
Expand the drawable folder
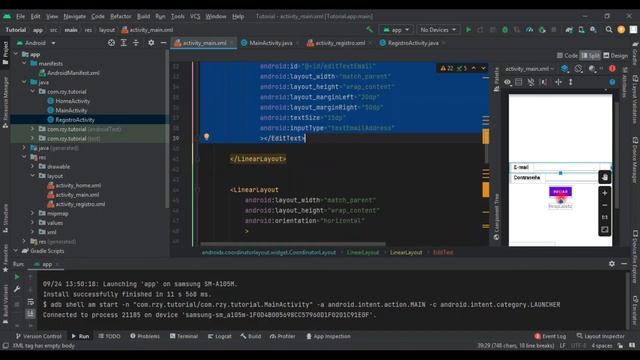(x=32, y=167)
